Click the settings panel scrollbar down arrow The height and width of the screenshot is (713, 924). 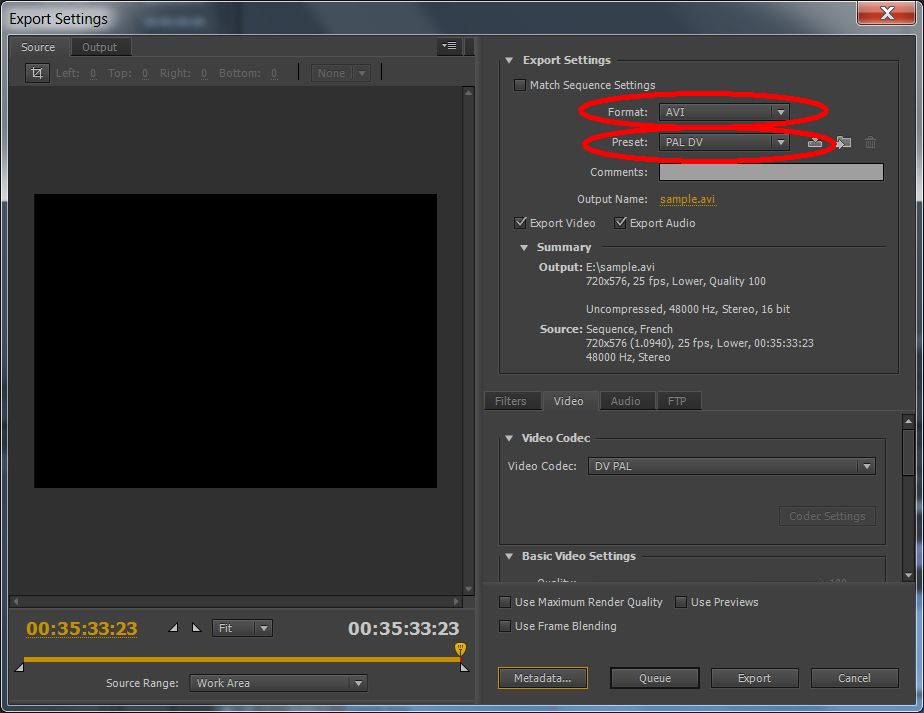coord(909,575)
